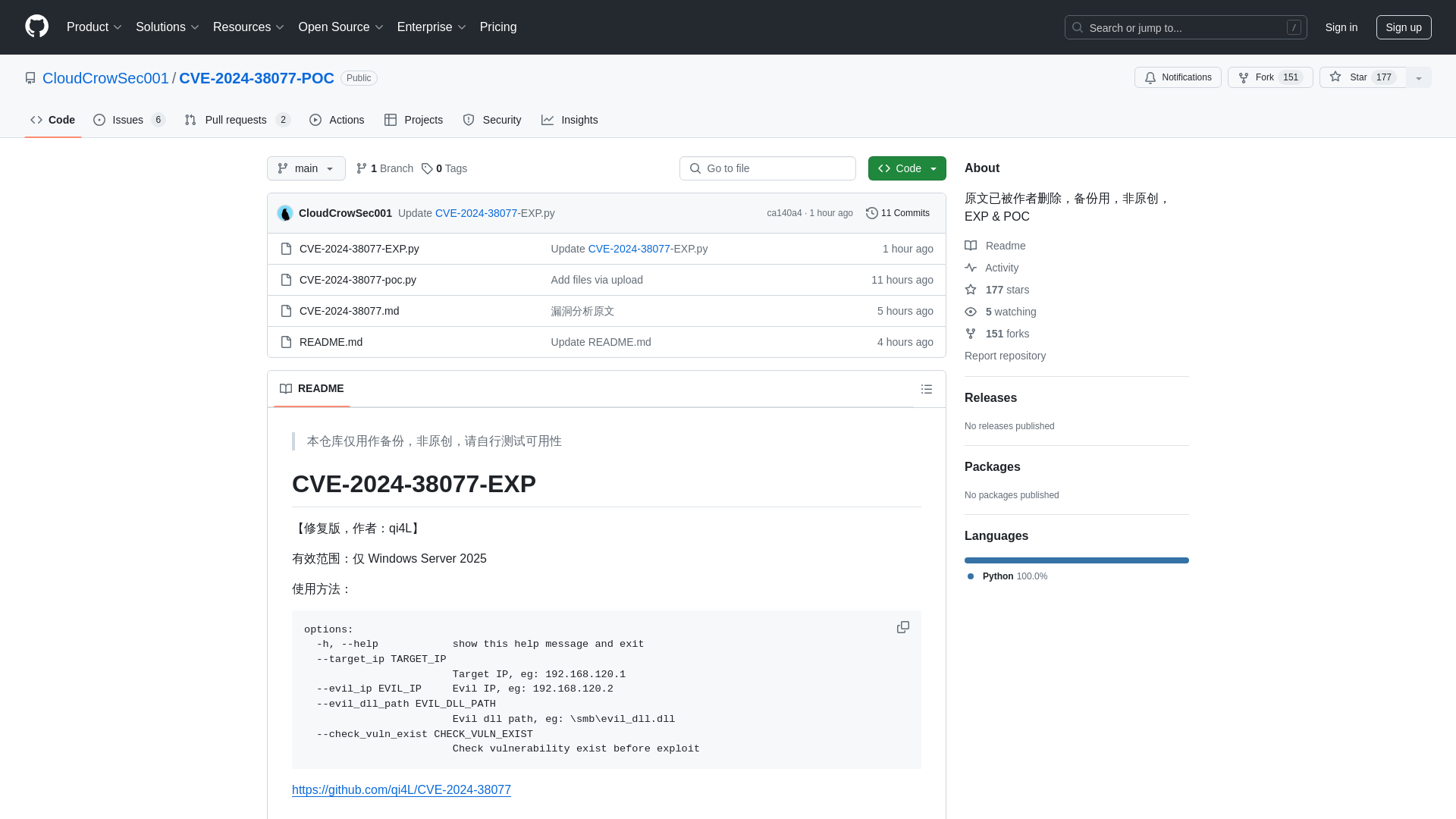Focus the Search or jump to box
Screen dimensions: 1456x819
pyautogui.click(x=1185, y=27)
